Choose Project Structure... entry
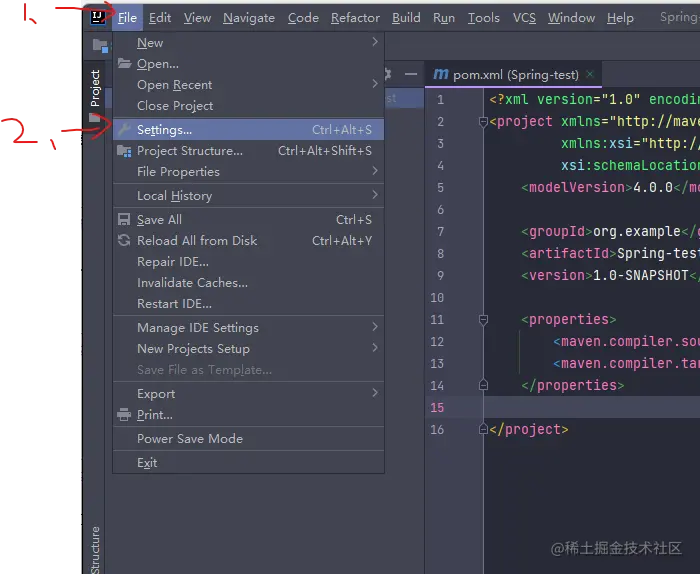 point(248,151)
